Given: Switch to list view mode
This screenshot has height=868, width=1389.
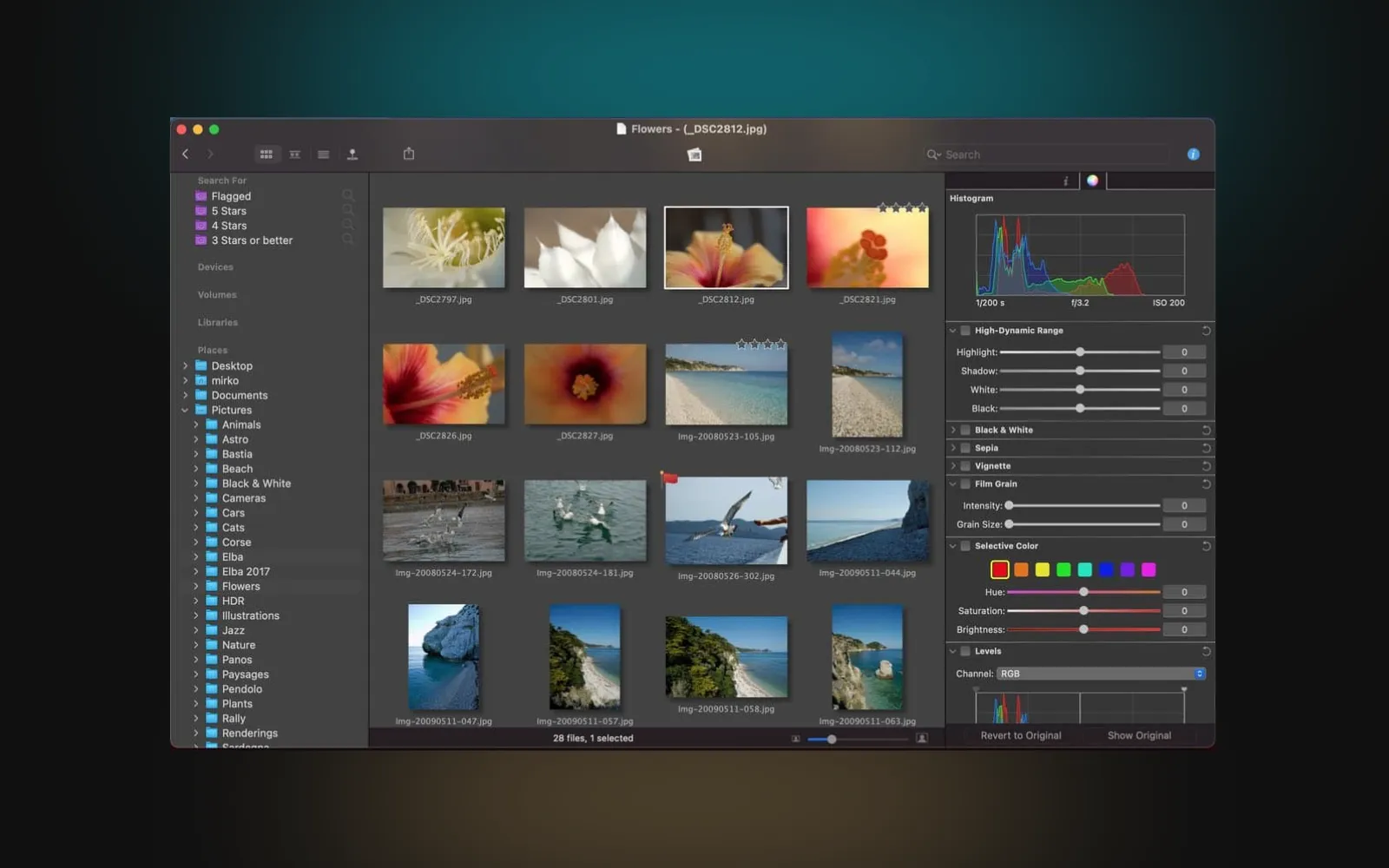Looking at the screenshot, I should [324, 155].
